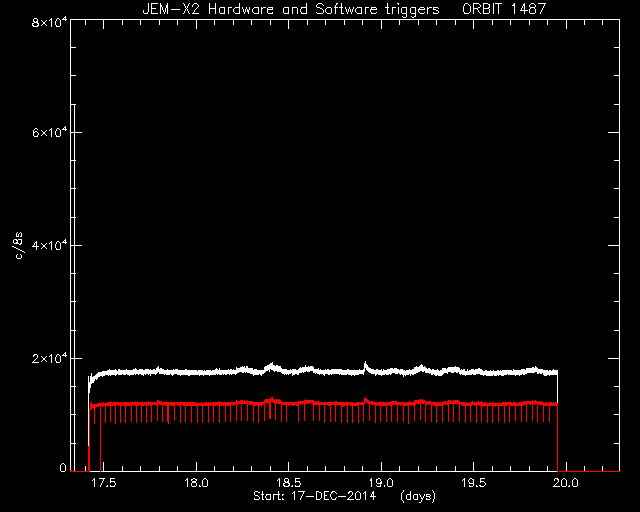This screenshot has height=512, width=640.
Task: Click the 19.5 x-axis tick label
Action: (473, 483)
